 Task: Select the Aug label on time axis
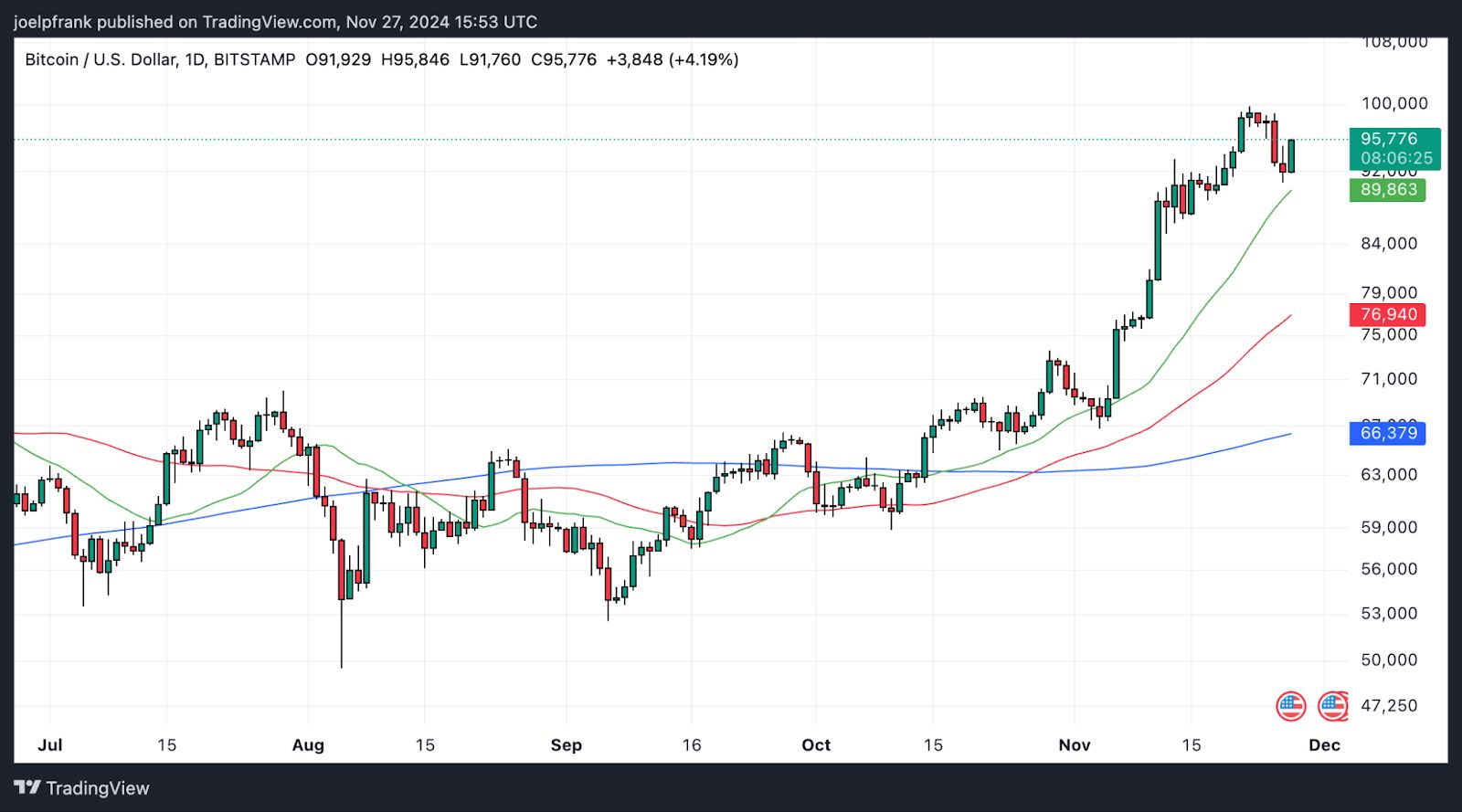coord(308,745)
